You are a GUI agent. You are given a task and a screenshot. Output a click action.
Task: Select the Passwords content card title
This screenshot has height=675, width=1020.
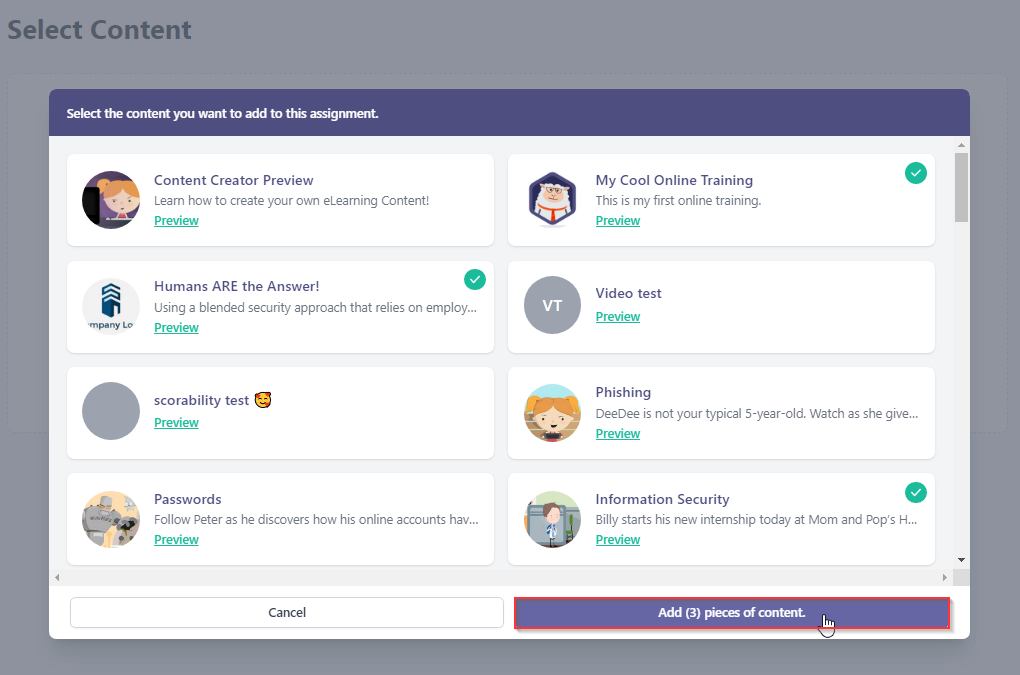coord(188,499)
